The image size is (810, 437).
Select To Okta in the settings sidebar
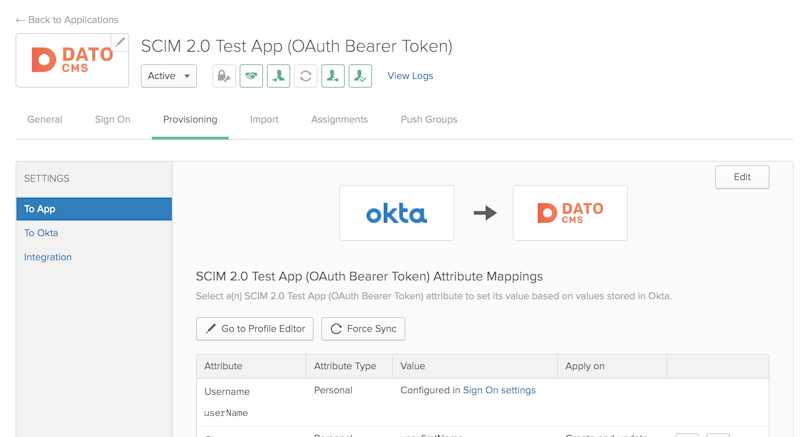[41, 233]
